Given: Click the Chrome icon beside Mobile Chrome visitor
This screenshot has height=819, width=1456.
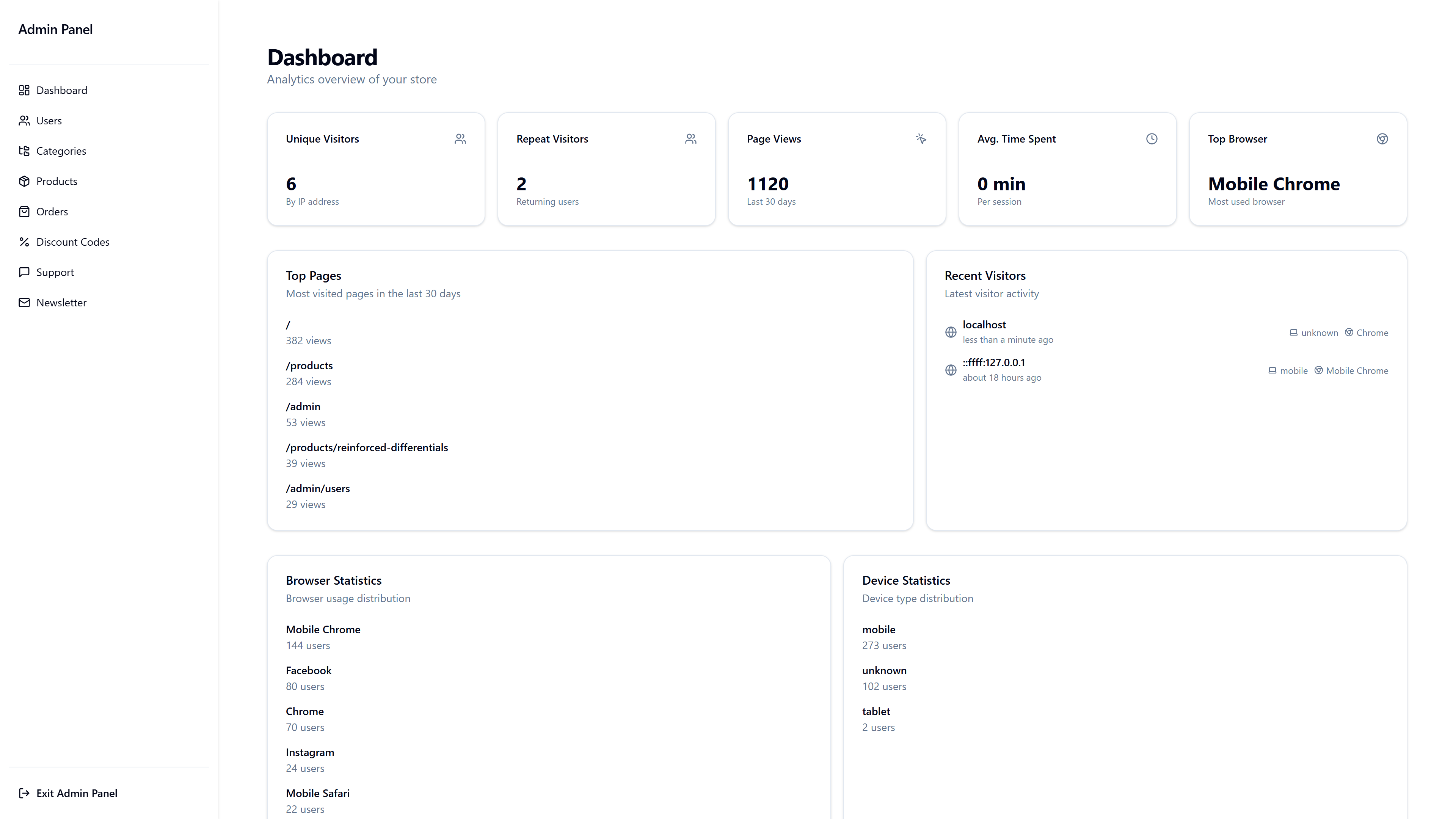Looking at the screenshot, I should click(x=1318, y=370).
